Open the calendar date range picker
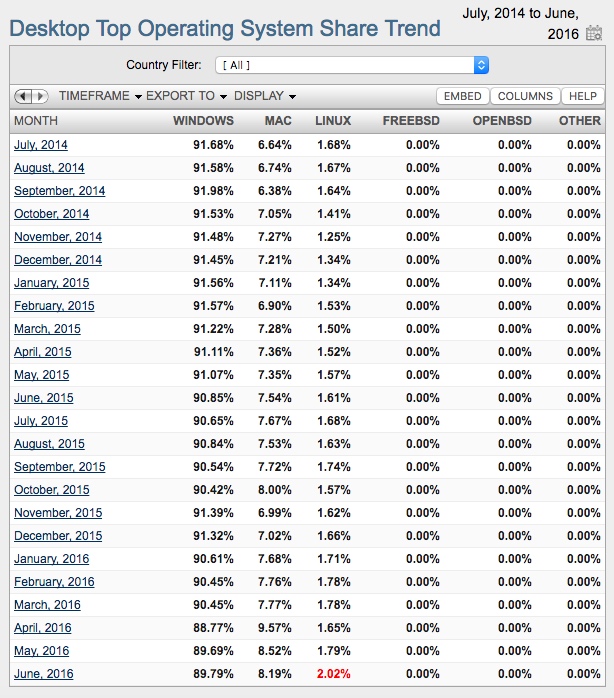Screen dimensions: 614x698 click(594, 34)
